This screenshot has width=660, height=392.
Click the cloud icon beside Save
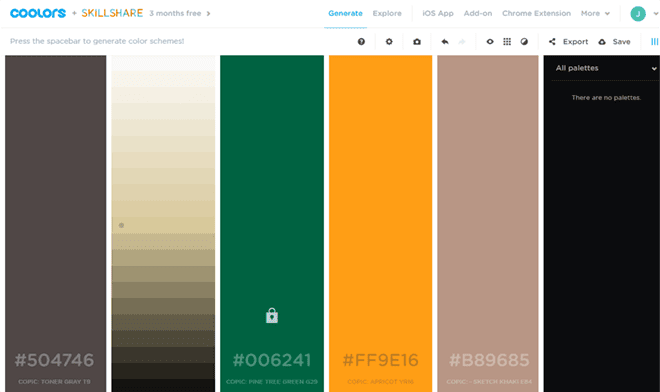[602, 41]
